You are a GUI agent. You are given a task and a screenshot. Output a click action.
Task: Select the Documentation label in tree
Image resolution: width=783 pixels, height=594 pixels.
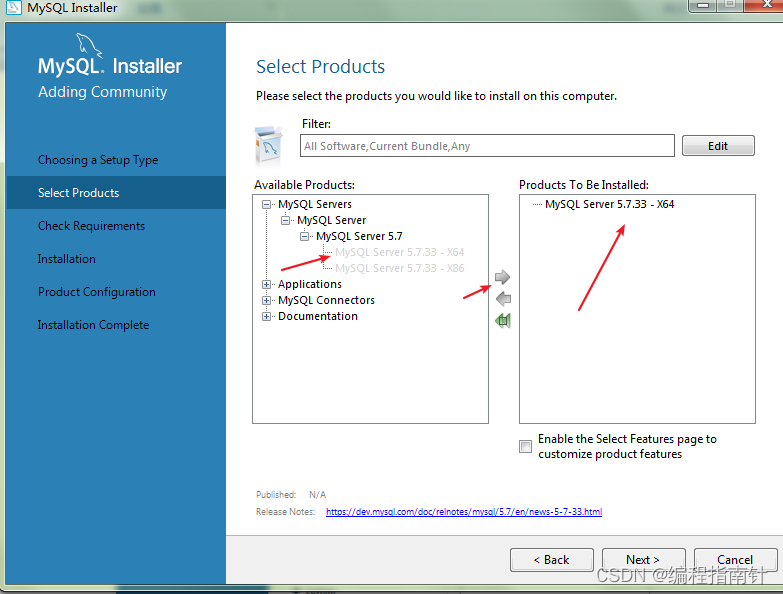point(318,316)
